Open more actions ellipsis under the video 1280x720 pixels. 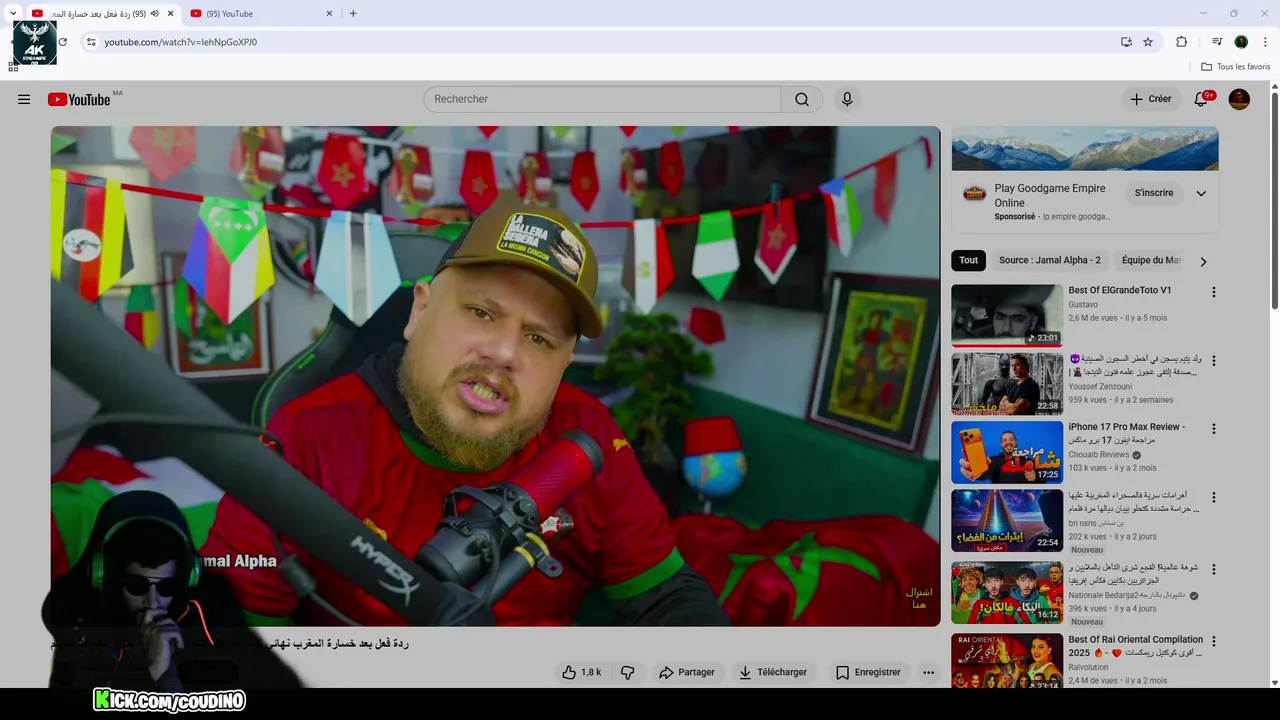[928, 672]
